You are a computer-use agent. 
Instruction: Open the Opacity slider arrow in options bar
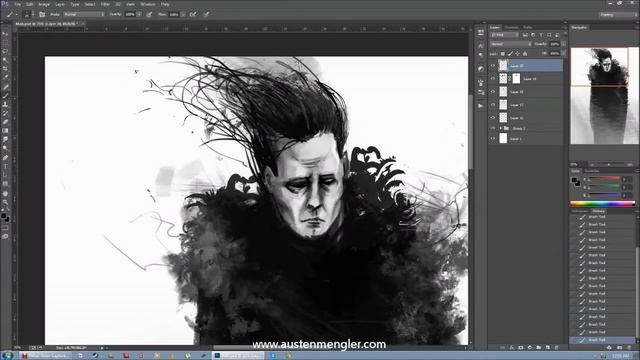139,14
